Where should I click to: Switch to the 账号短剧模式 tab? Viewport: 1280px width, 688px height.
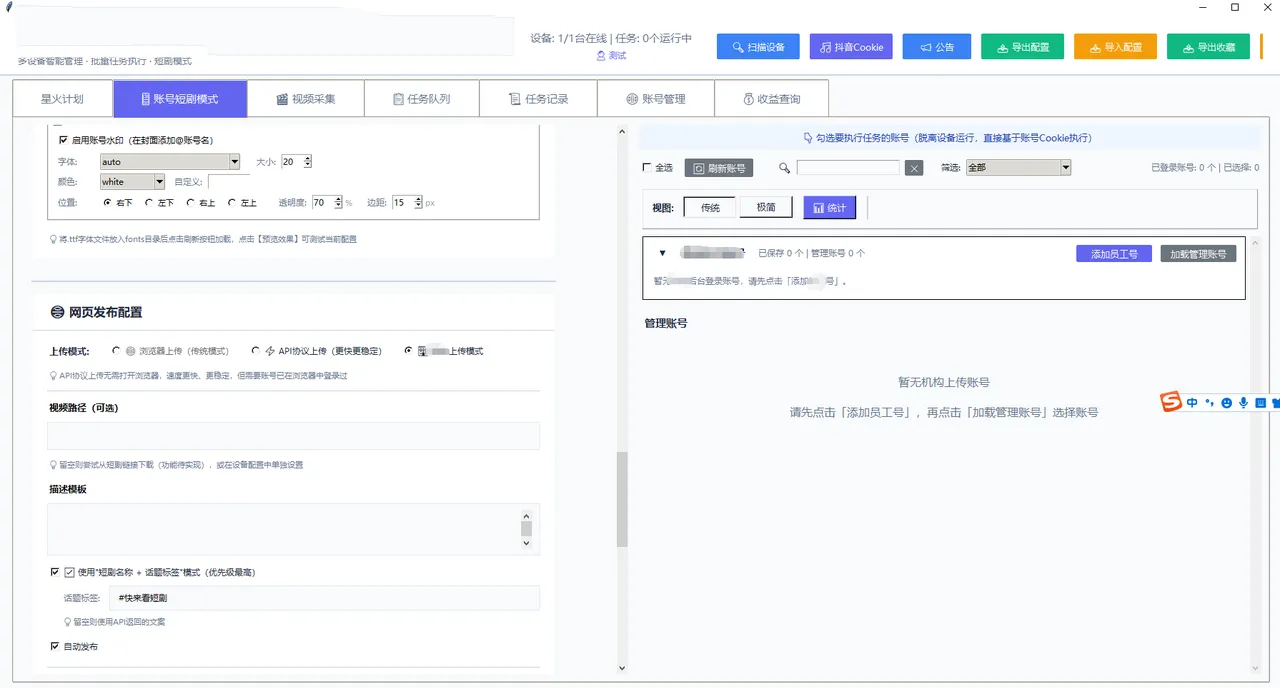(180, 99)
